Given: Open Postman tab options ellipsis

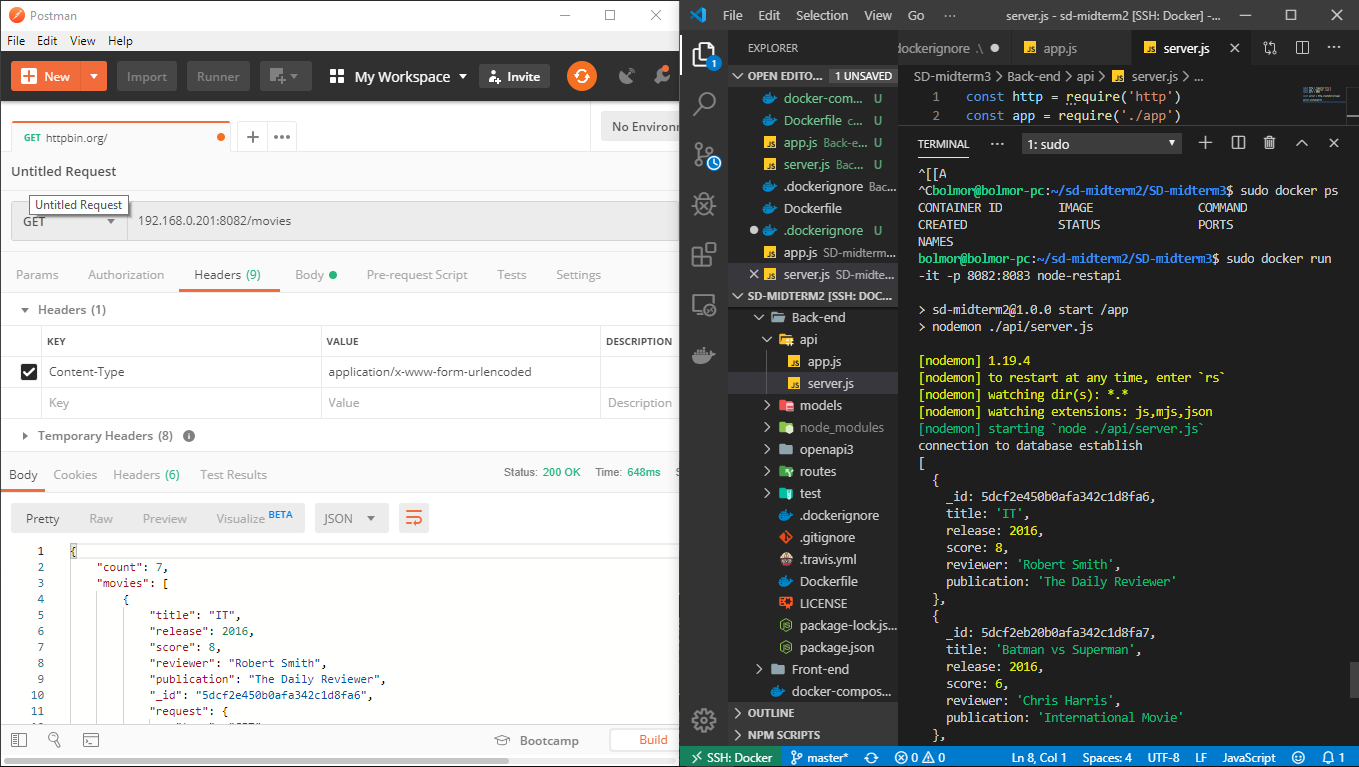Looking at the screenshot, I should point(282,137).
